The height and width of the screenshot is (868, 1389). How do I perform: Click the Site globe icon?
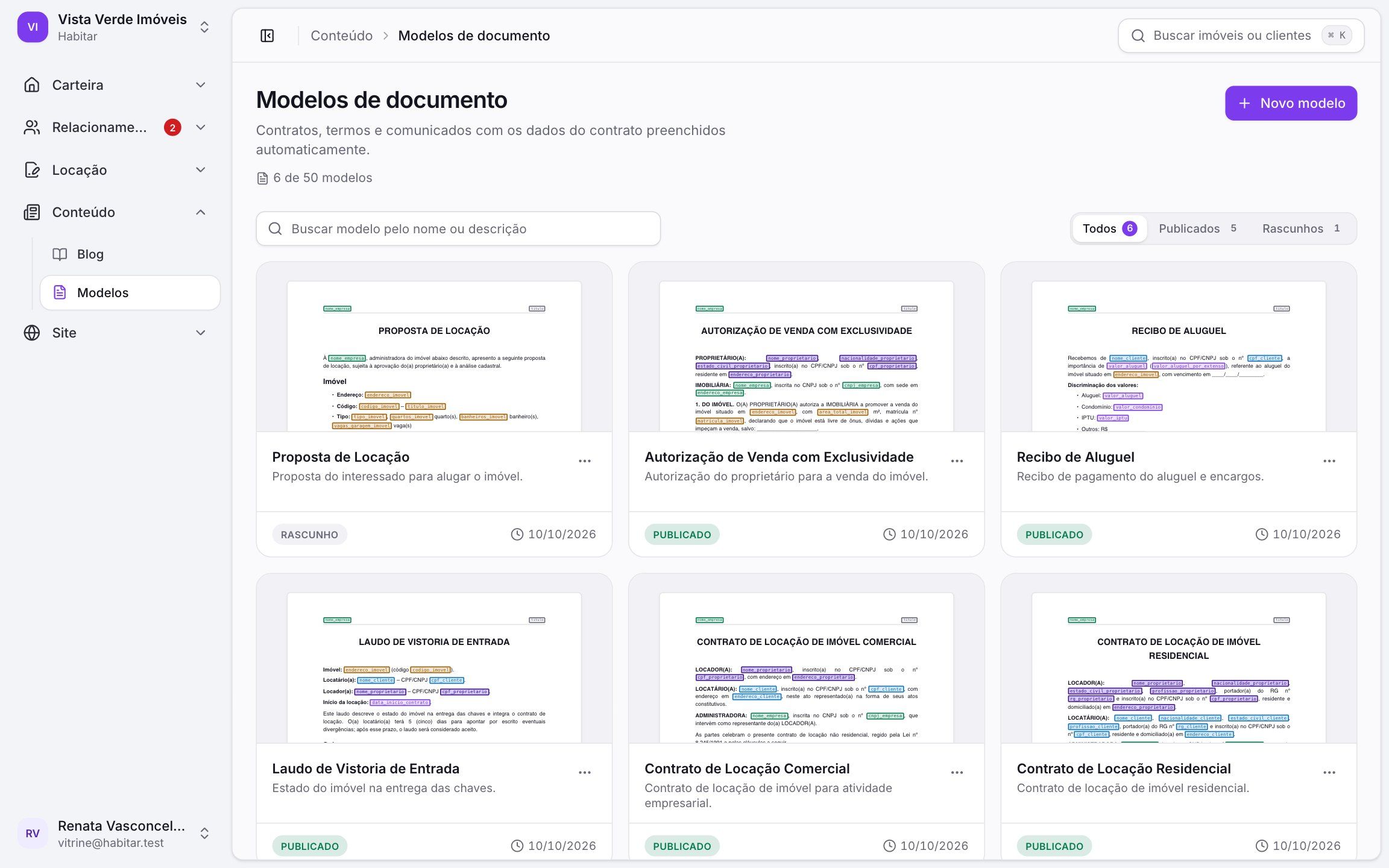click(x=32, y=333)
